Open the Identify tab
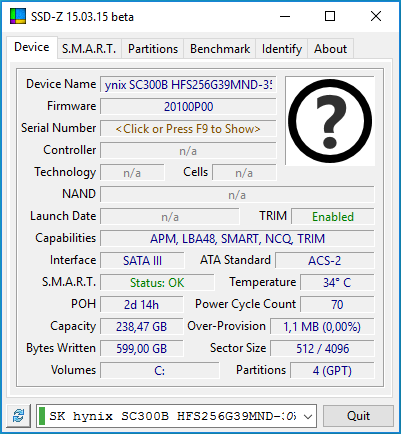Image resolution: width=401 pixels, height=434 pixels. (282, 49)
